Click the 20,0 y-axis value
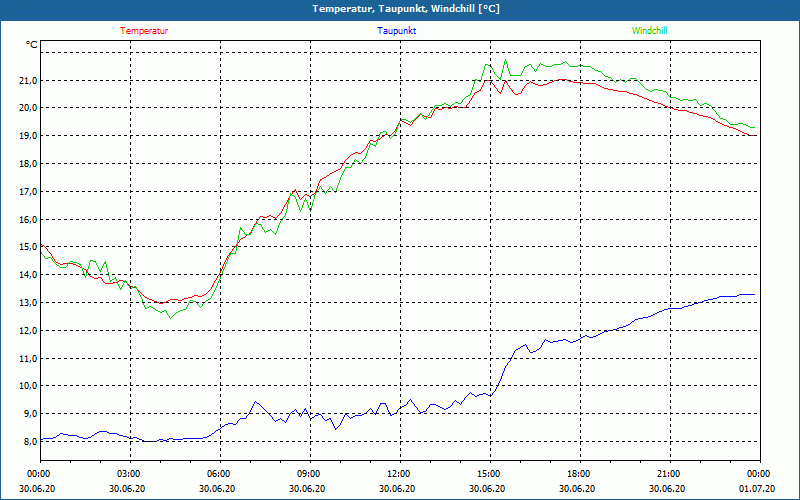 [29, 108]
